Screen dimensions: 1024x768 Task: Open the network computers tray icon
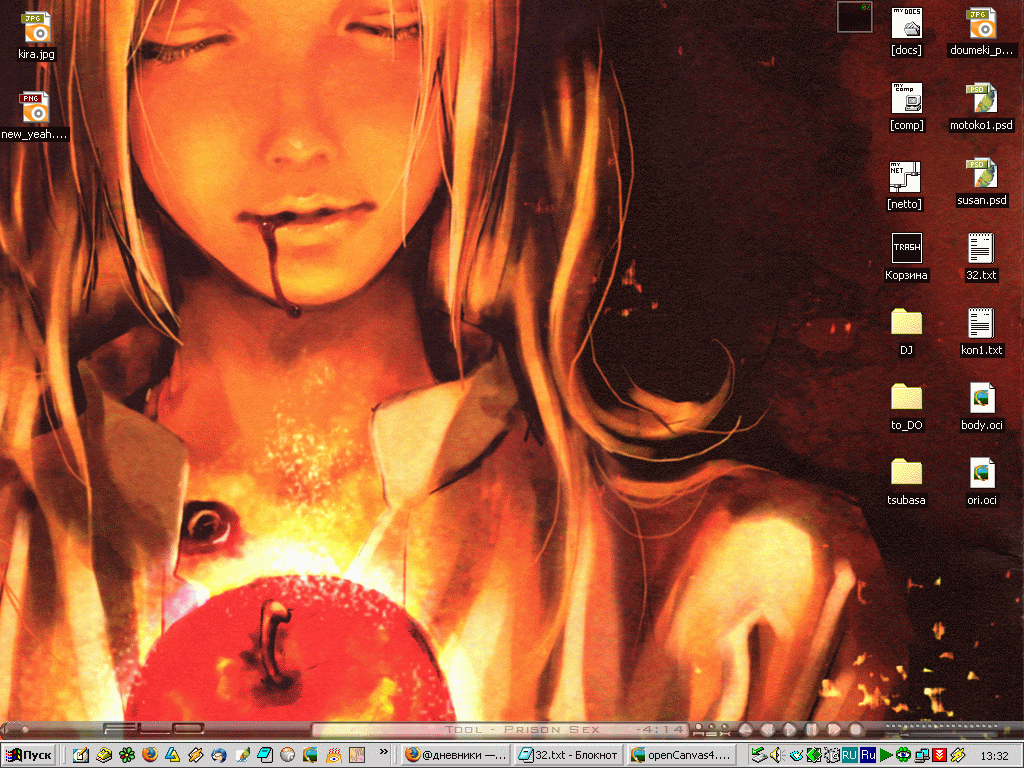(921, 756)
